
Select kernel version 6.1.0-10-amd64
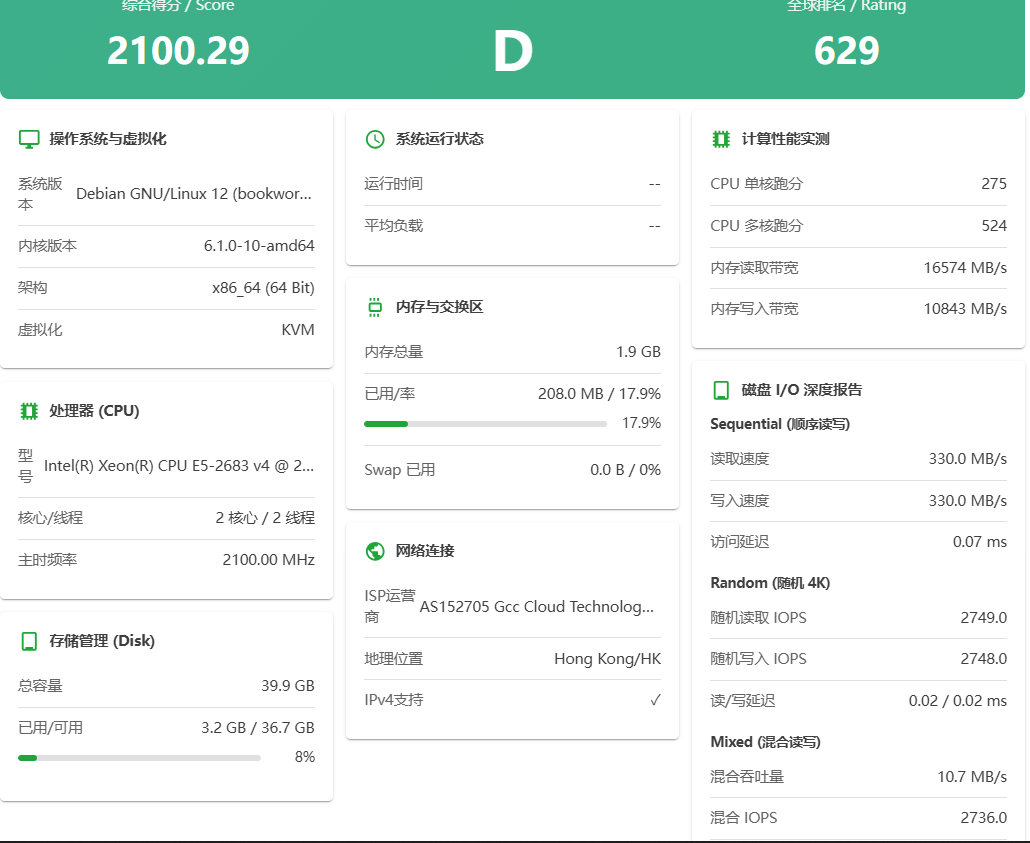(x=259, y=246)
